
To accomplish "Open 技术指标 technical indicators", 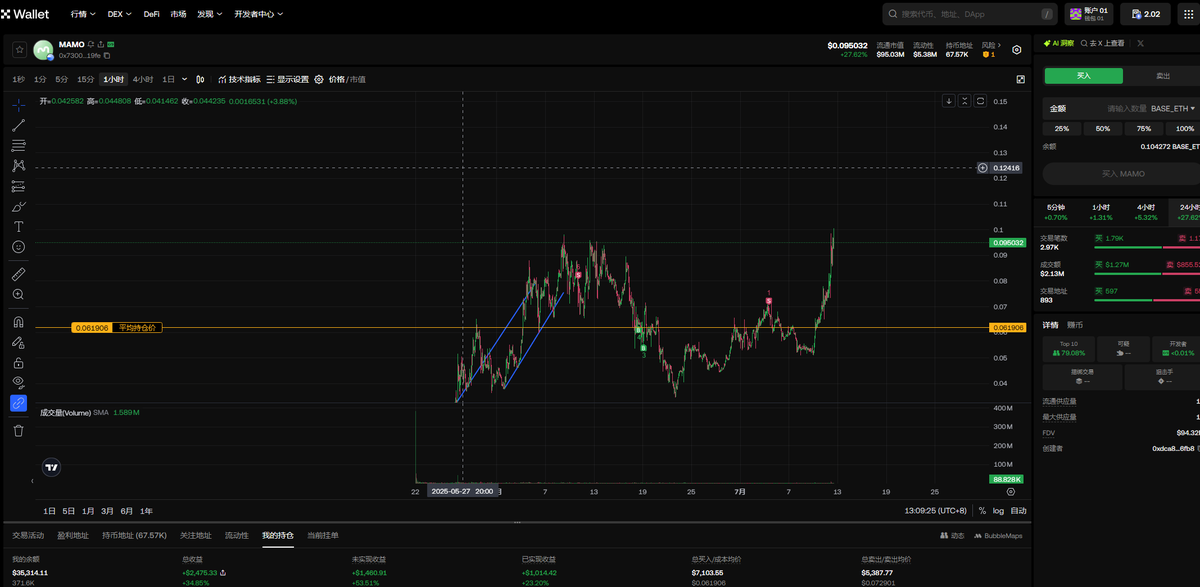I will pyautogui.click(x=239, y=79).
